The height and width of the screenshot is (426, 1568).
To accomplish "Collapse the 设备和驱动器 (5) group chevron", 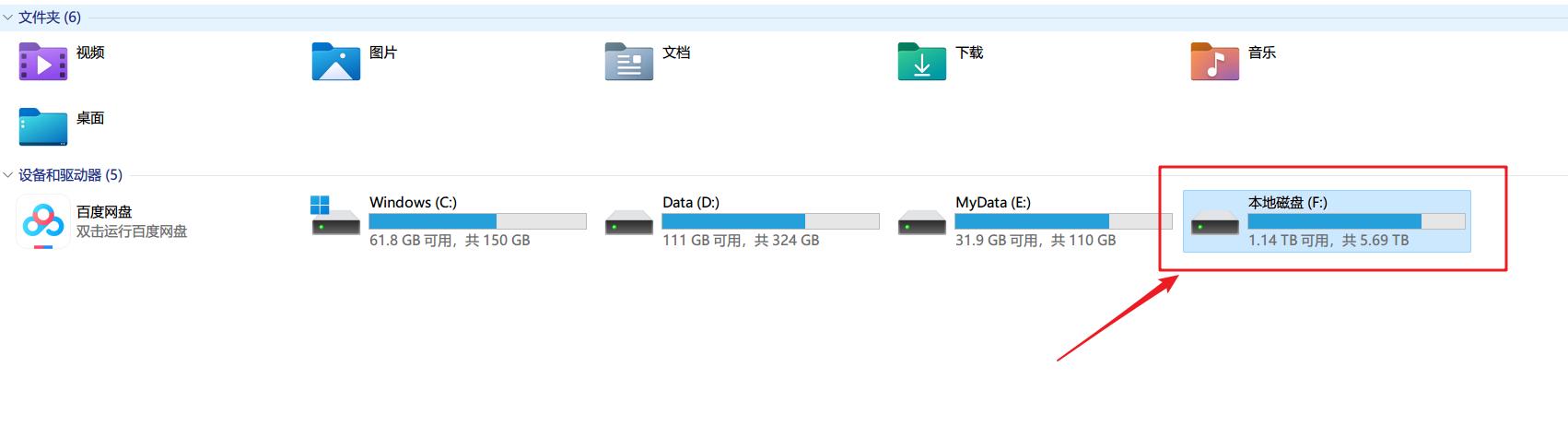I will pos(8,175).
